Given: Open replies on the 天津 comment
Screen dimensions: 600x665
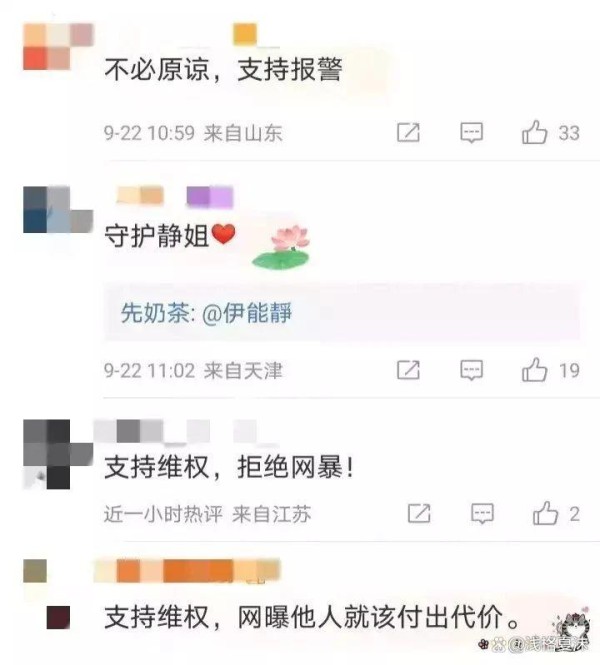Looking at the screenshot, I should pos(472,370).
